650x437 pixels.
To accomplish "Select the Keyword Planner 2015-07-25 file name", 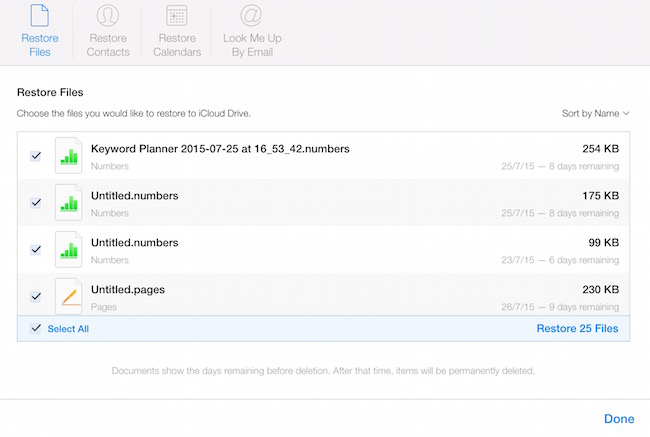I will pyautogui.click(x=219, y=149).
